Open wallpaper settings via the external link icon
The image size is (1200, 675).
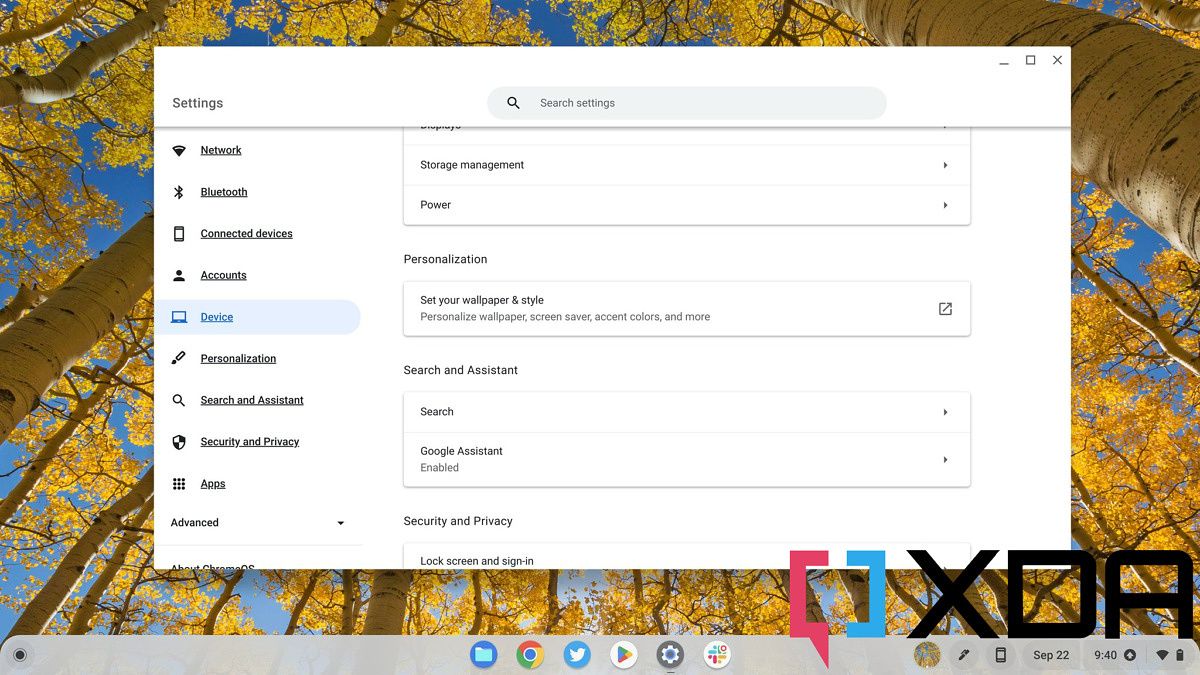point(944,308)
